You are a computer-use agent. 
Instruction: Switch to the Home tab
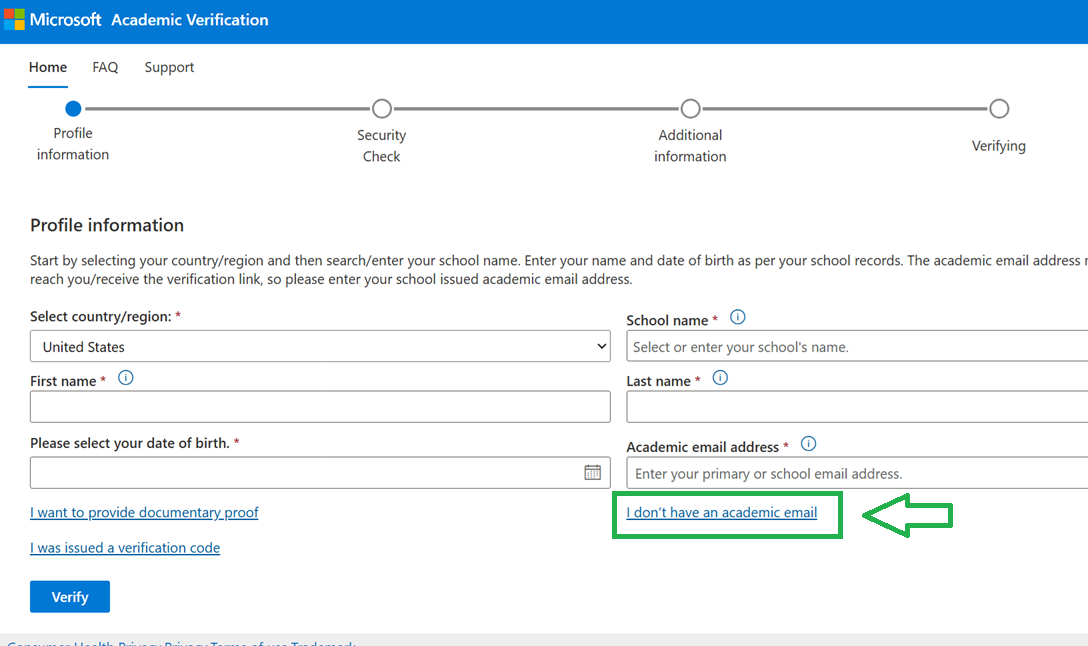pyautogui.click(x=48, y=67)
